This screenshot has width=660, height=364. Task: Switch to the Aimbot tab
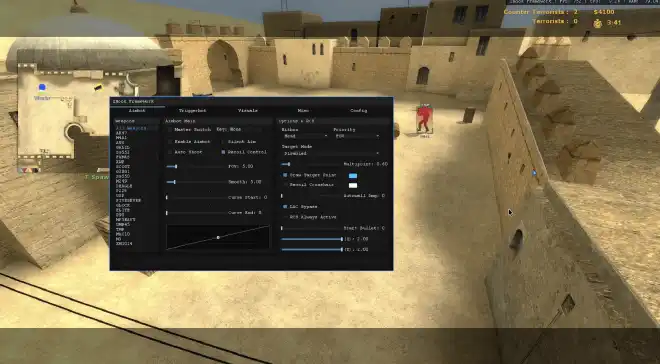coord(137,111)
